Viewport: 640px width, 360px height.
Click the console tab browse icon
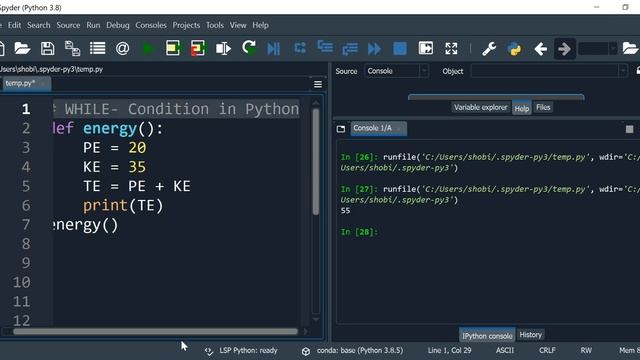pos(341,129)
